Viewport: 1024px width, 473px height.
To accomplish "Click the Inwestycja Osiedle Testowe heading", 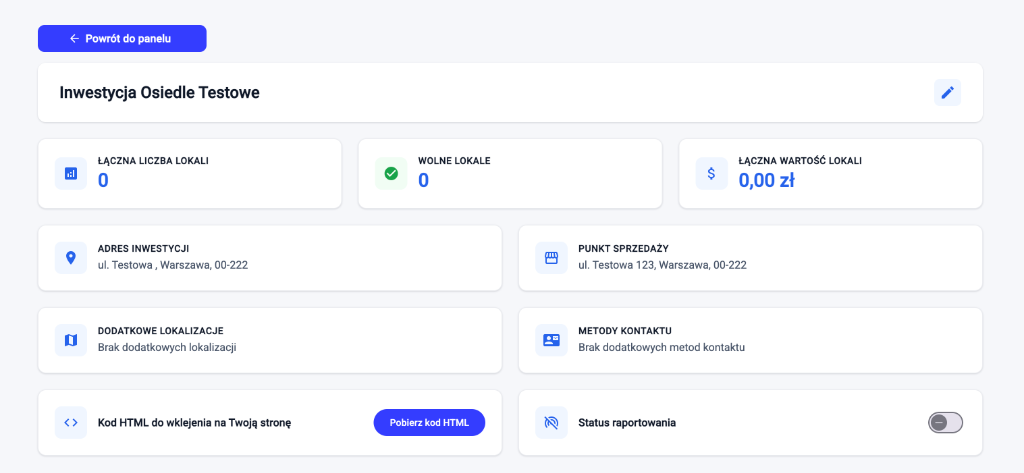I will [160, 93].
